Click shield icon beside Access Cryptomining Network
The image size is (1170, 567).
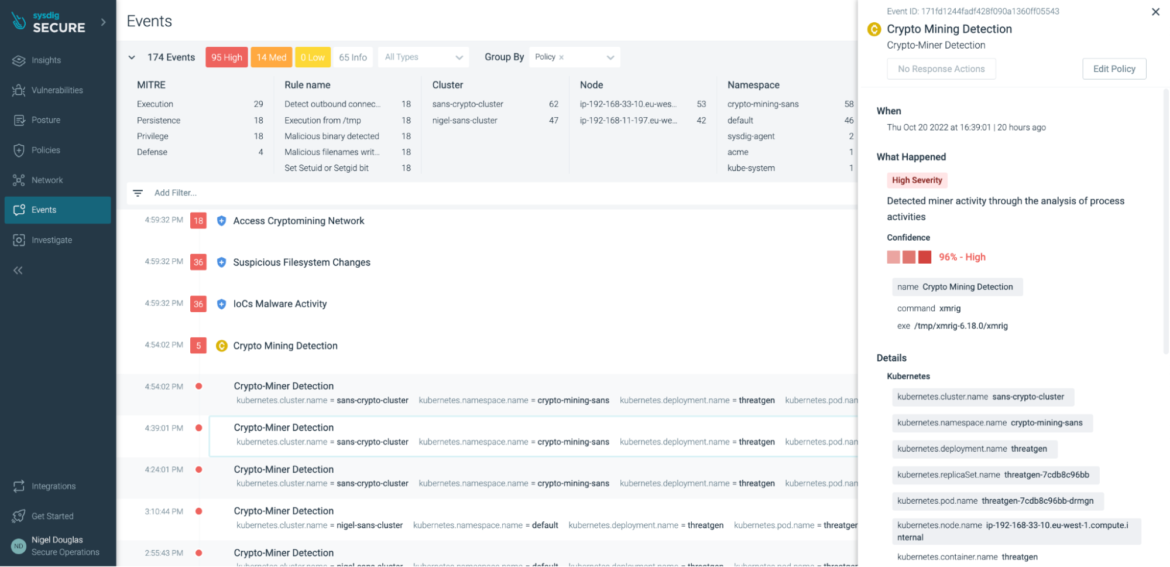click(x=221, y=222)
